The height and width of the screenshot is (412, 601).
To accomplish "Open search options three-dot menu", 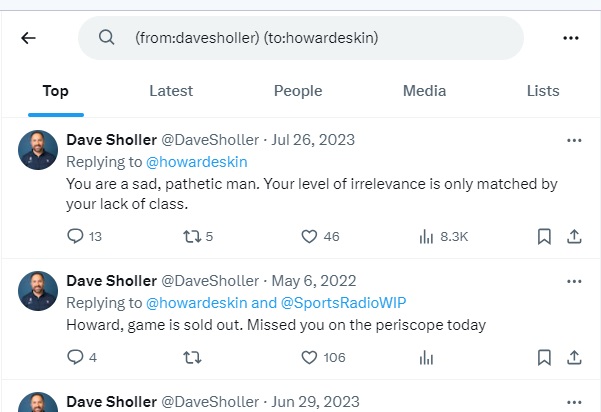I will tap(571, 38).
